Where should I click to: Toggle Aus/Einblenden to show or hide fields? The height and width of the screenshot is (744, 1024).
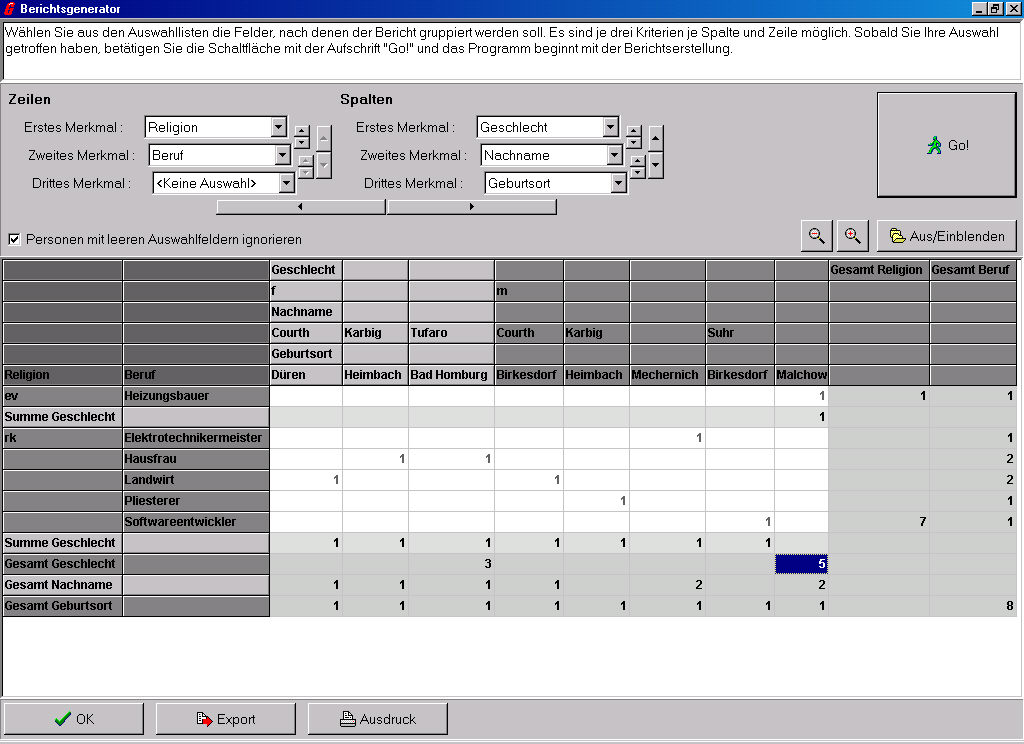coord(946,236)
